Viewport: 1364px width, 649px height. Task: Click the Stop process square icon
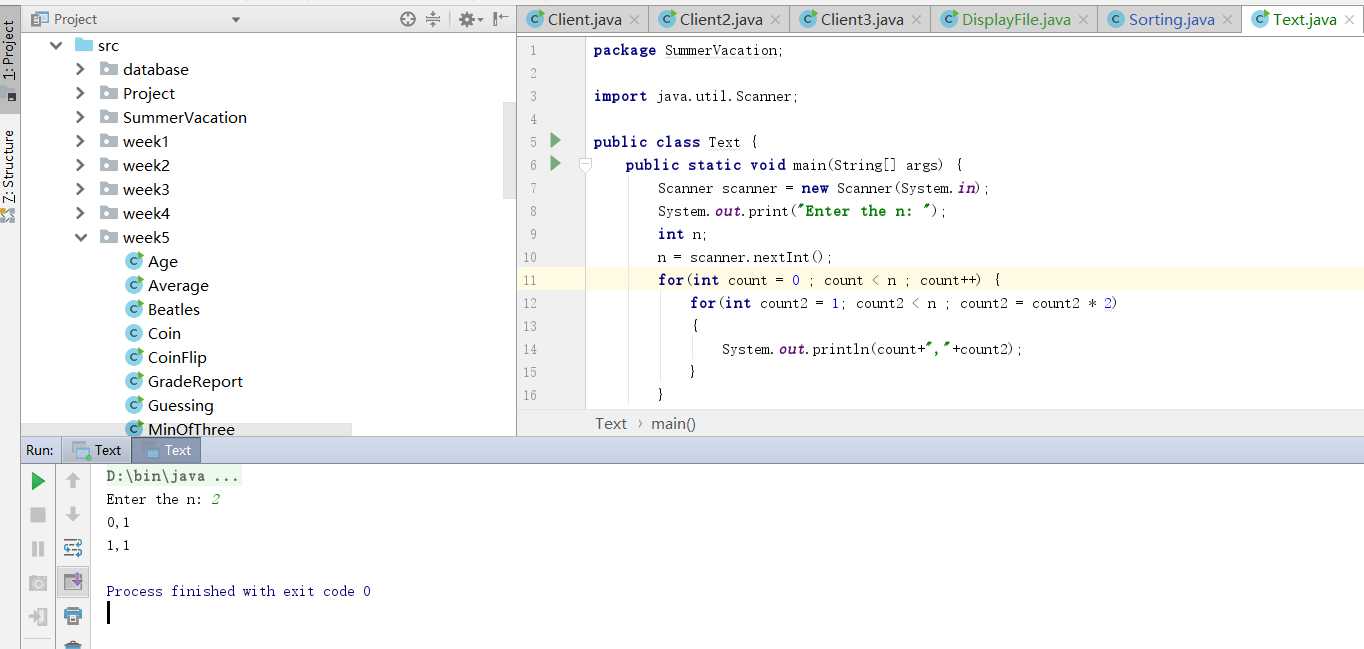tap(38, 515)
